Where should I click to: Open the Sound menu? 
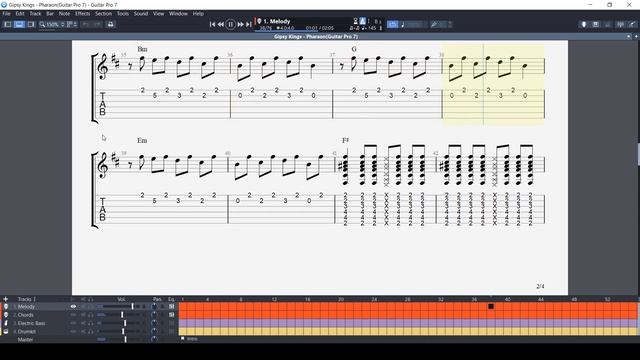(x=141, y=13)
